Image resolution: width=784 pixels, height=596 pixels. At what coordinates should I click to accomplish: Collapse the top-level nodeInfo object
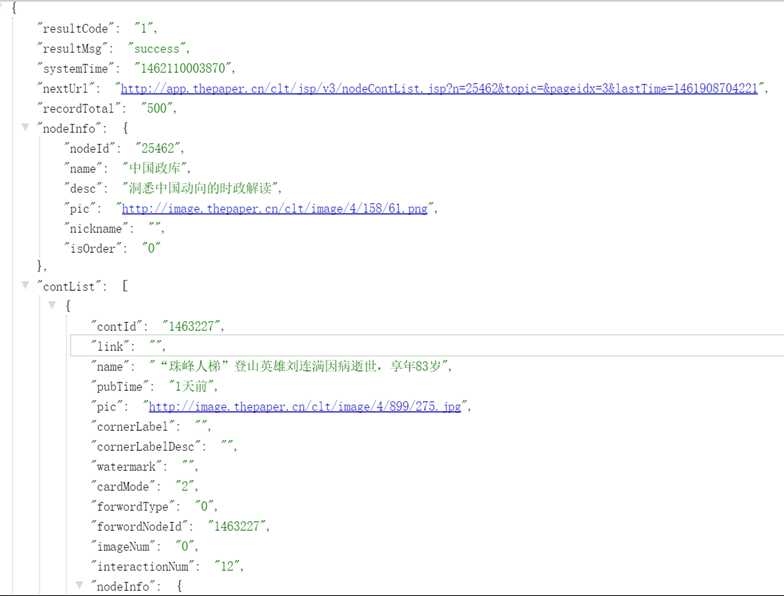[x=25, y=127]
